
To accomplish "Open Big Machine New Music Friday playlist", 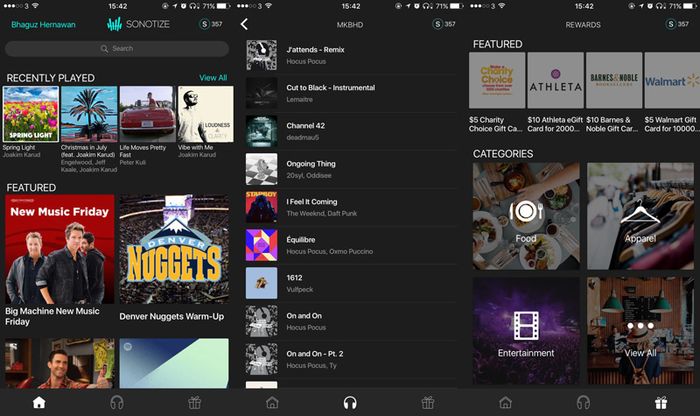I will (x=60, y=249).
